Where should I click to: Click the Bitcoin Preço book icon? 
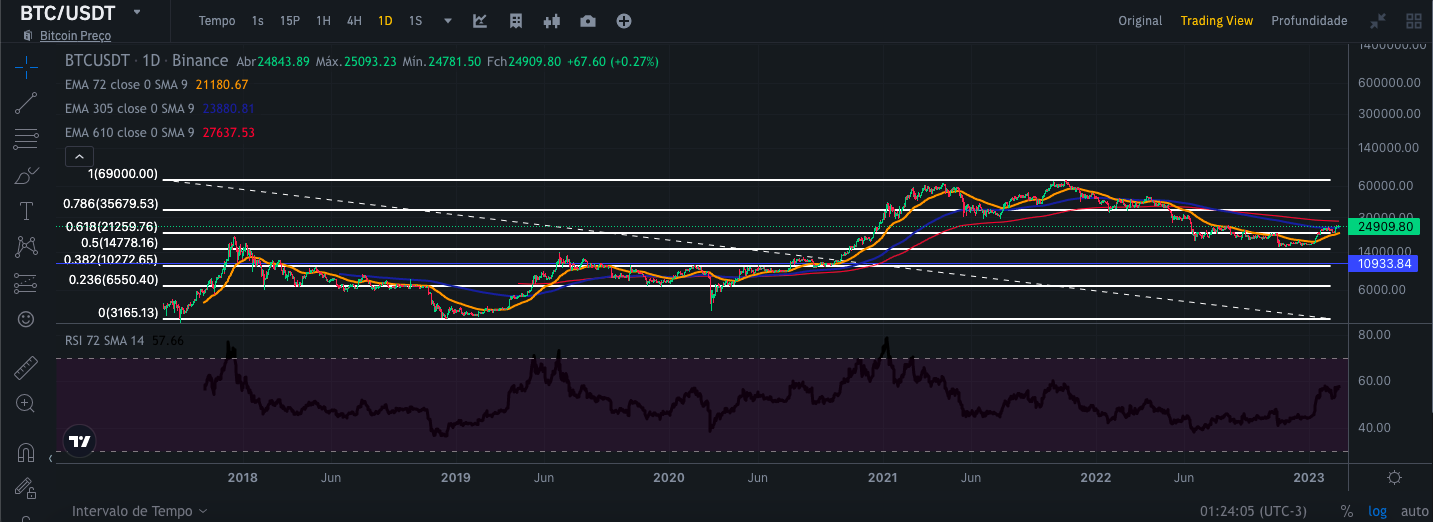[28, 36]
